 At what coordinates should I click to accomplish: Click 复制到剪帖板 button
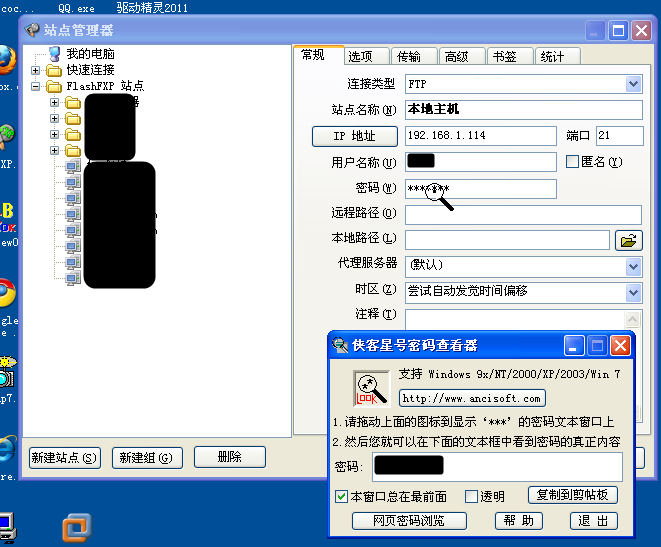[572, 495]
